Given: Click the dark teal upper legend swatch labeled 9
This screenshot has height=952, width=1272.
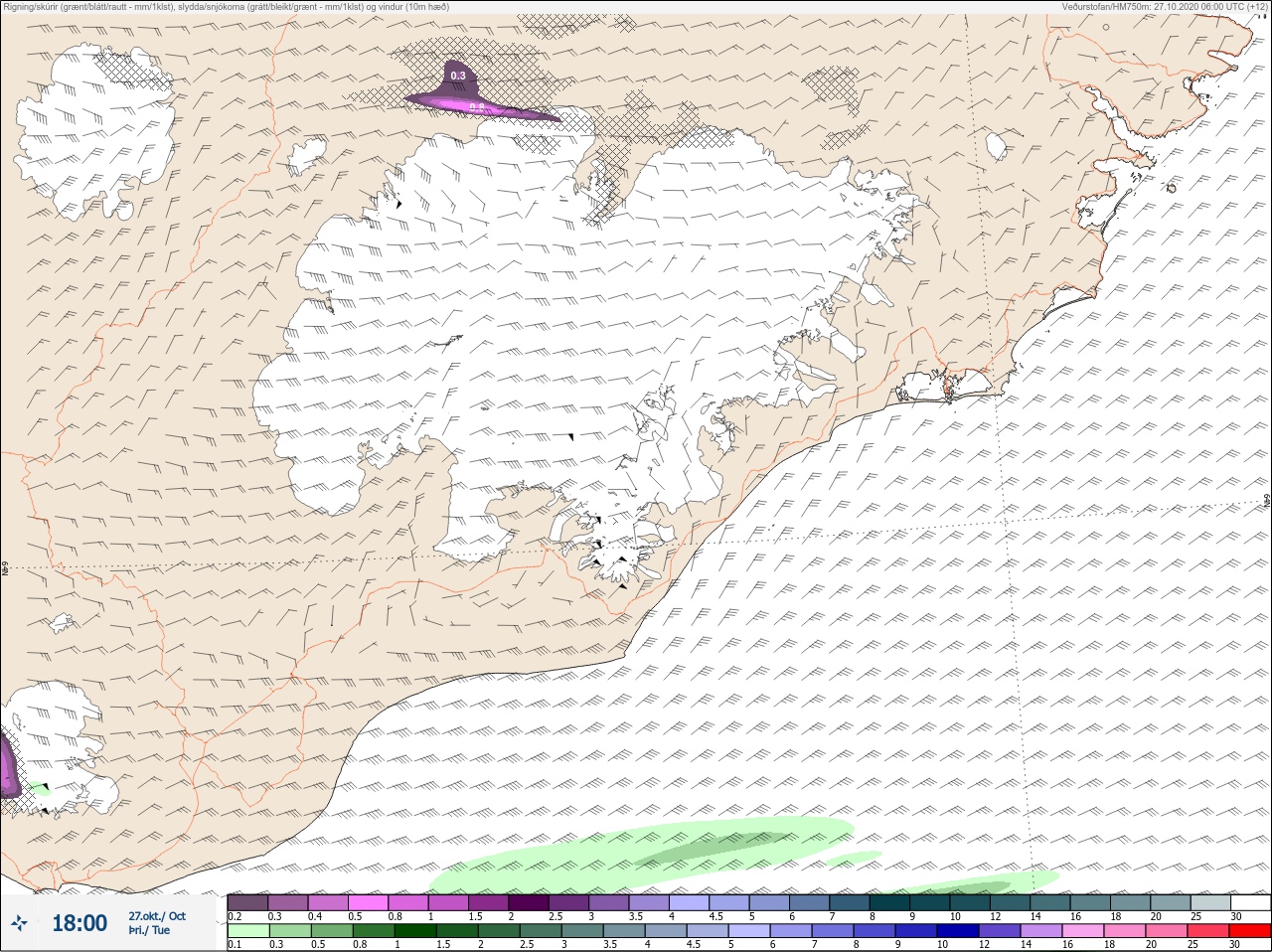Looking at the screenshot, I should click(930, 902).
